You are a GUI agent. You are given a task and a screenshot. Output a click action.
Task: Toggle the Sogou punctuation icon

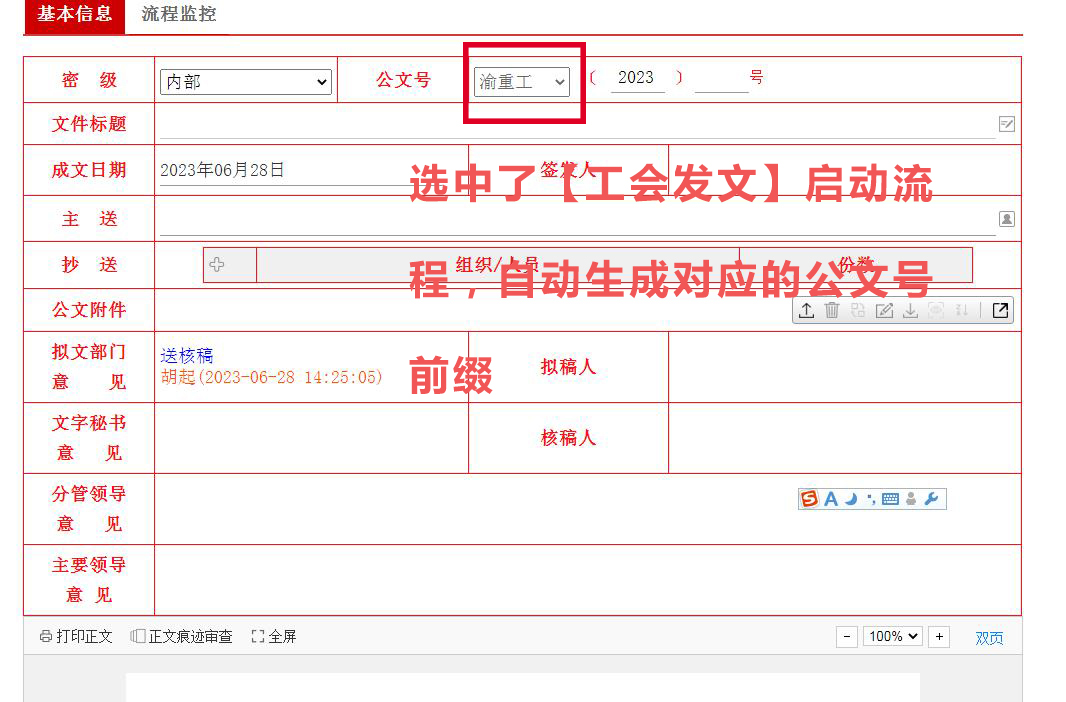click(871, 499)
